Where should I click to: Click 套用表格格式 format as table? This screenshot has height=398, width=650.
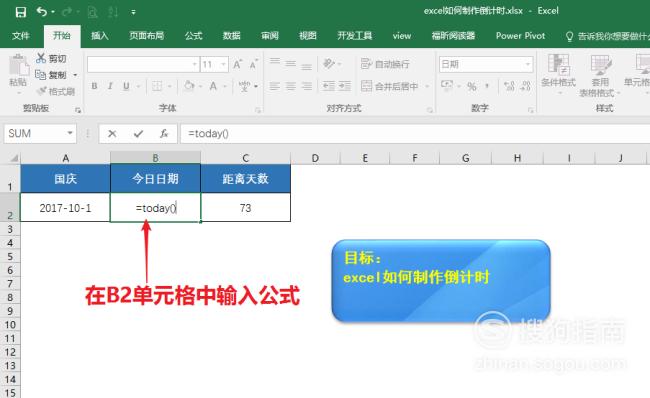(599, 76)
